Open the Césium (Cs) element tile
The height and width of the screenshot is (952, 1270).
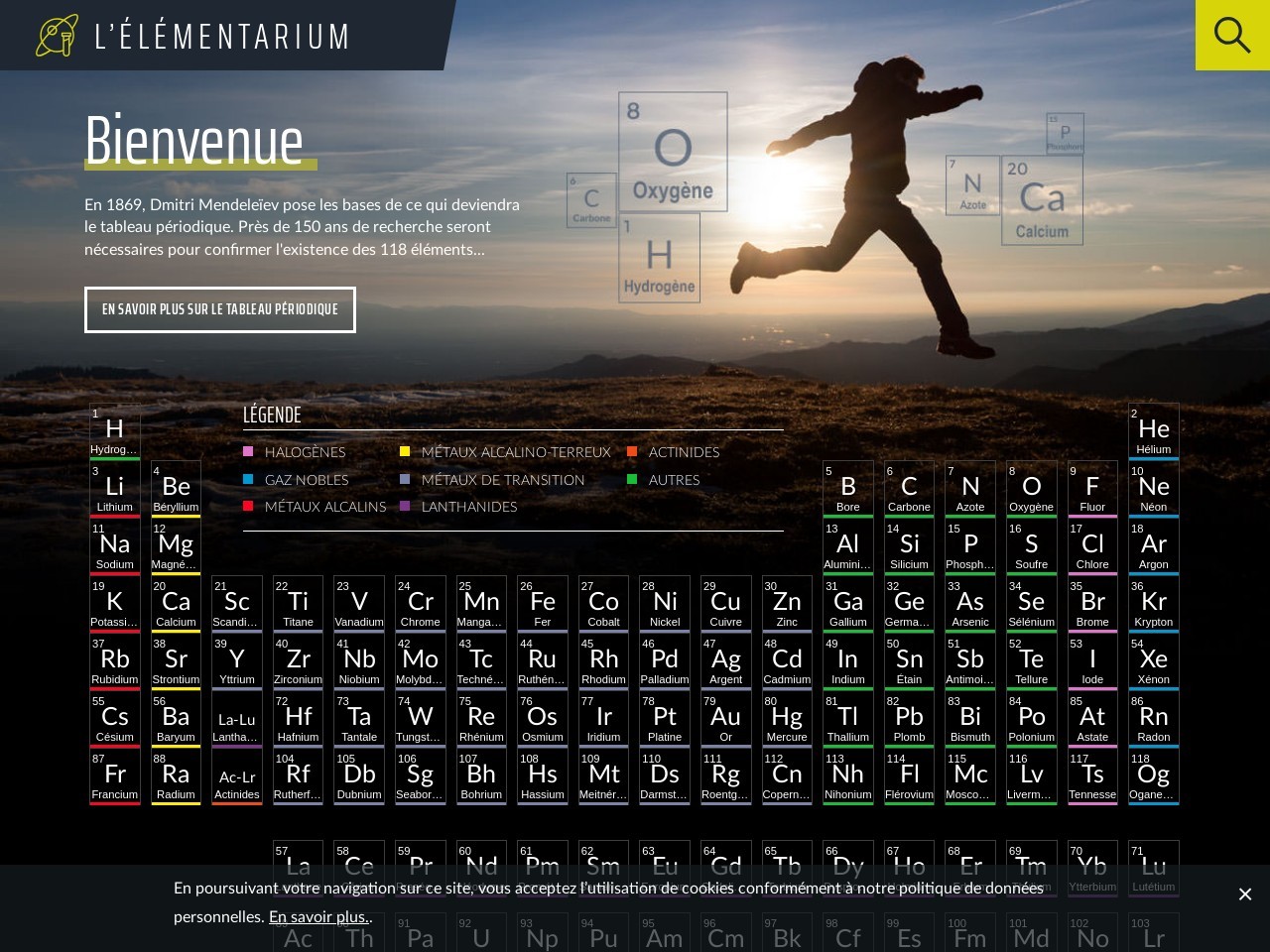(x=115, y=719)
